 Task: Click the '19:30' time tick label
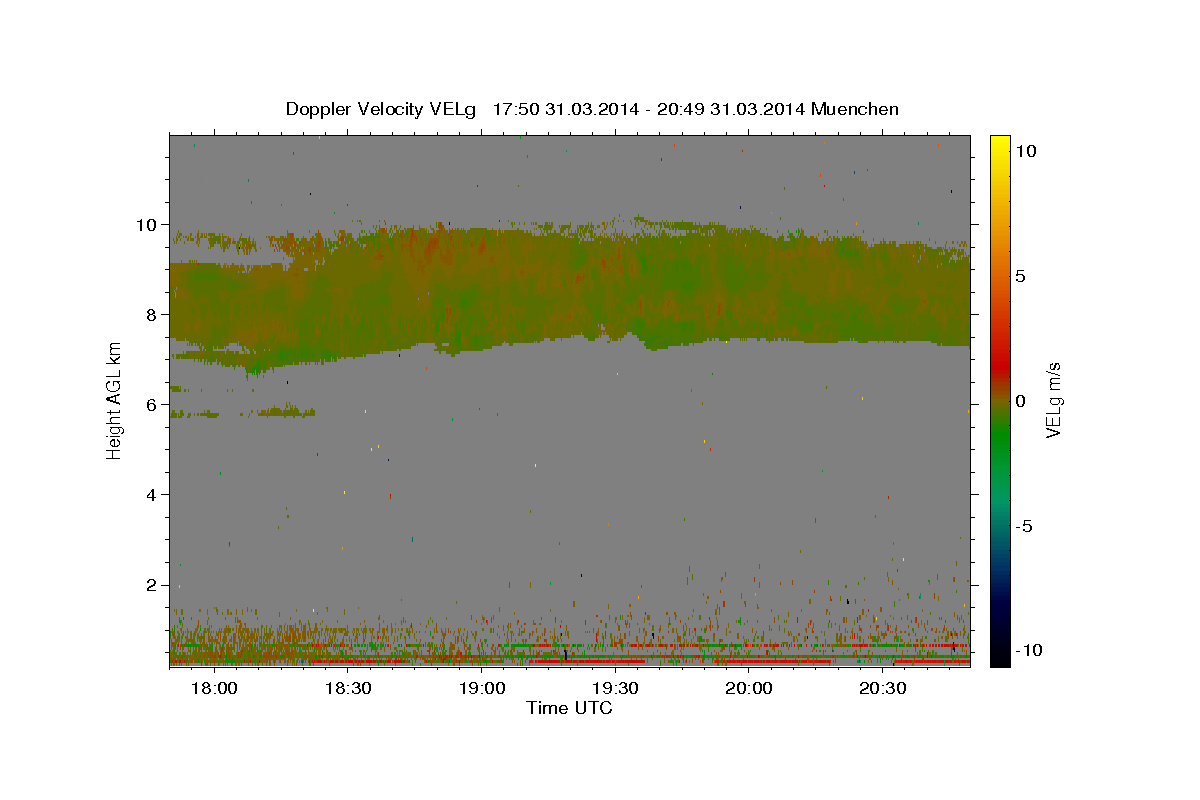(x=615, y=688)
